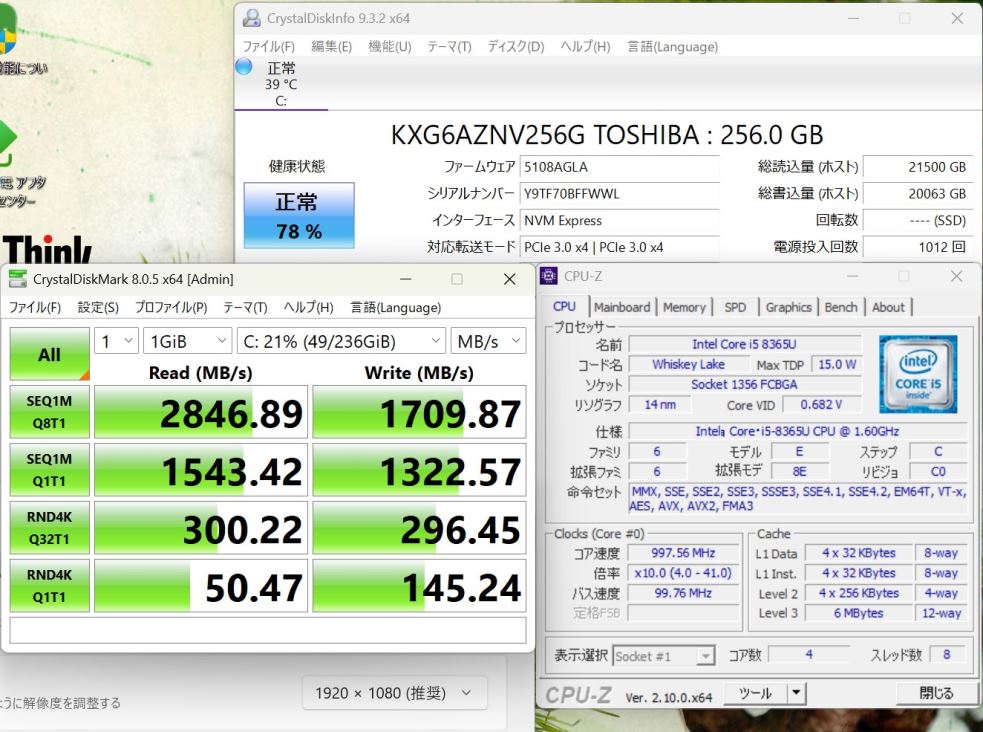The height and width of the screenshot is (732, 983).
Task: Click the SEQ1M Q1T1 write result 1322.57
Action: pyautogui.click(x=419, y=470)
